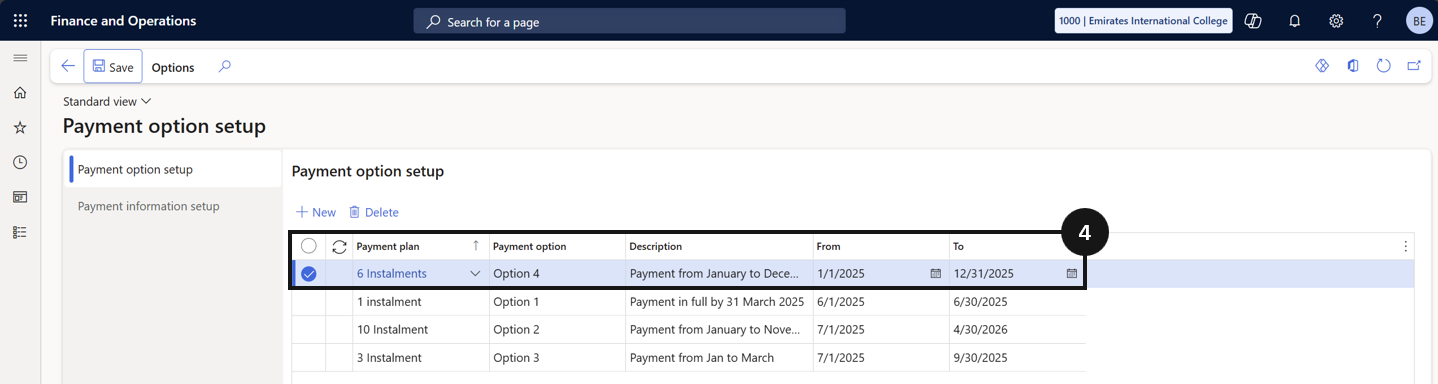
Task: Open Modules list icon in sidebar
Action: [x=20, y=232]
